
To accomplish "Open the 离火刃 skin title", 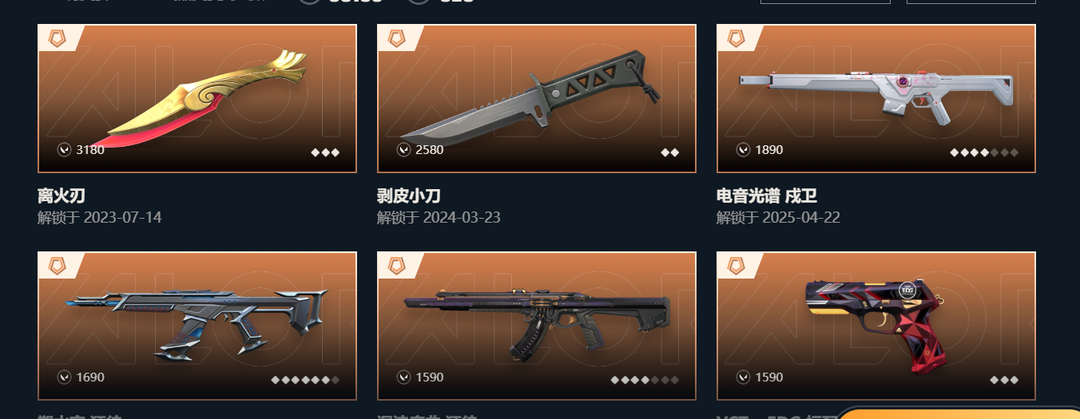I will [61, 196].
